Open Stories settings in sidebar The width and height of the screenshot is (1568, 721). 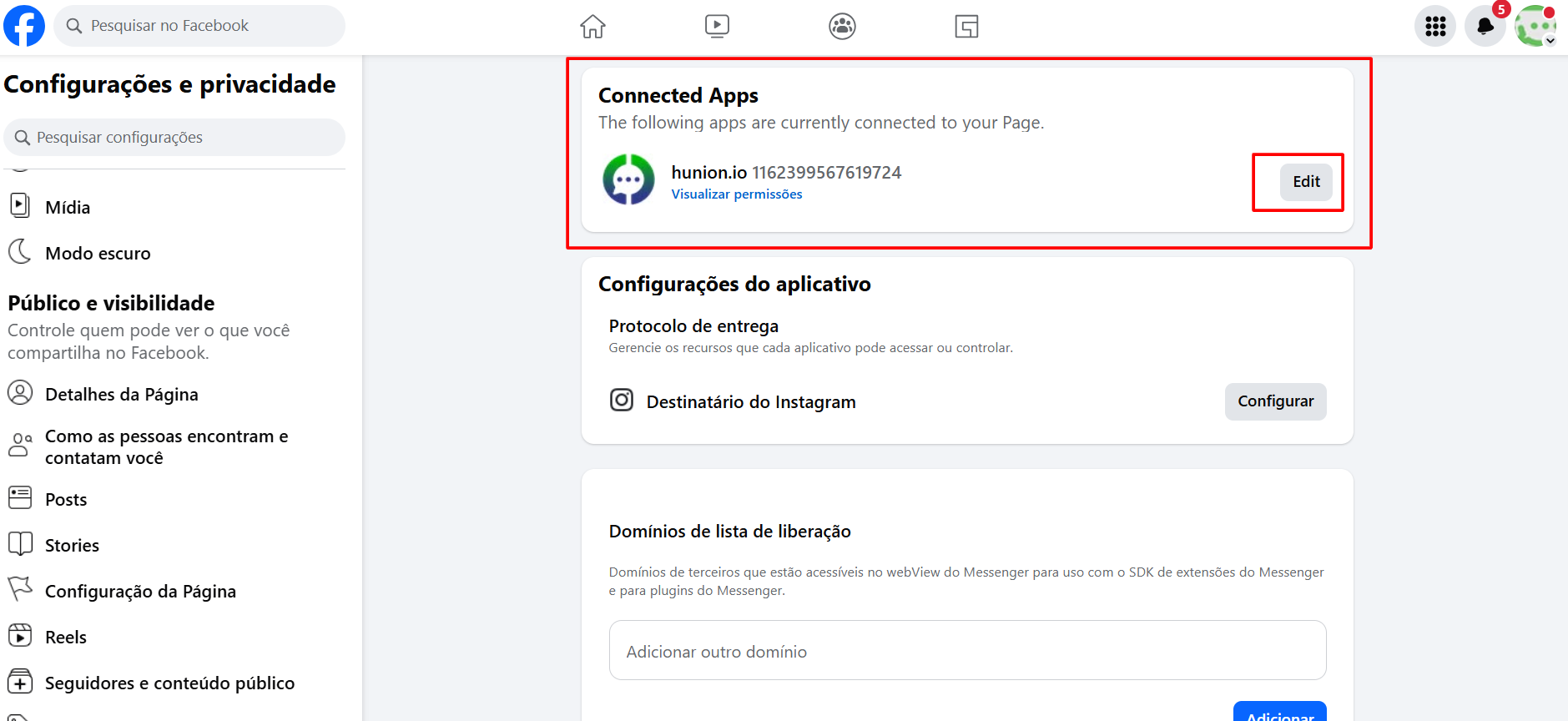click(x=72, y=545)
